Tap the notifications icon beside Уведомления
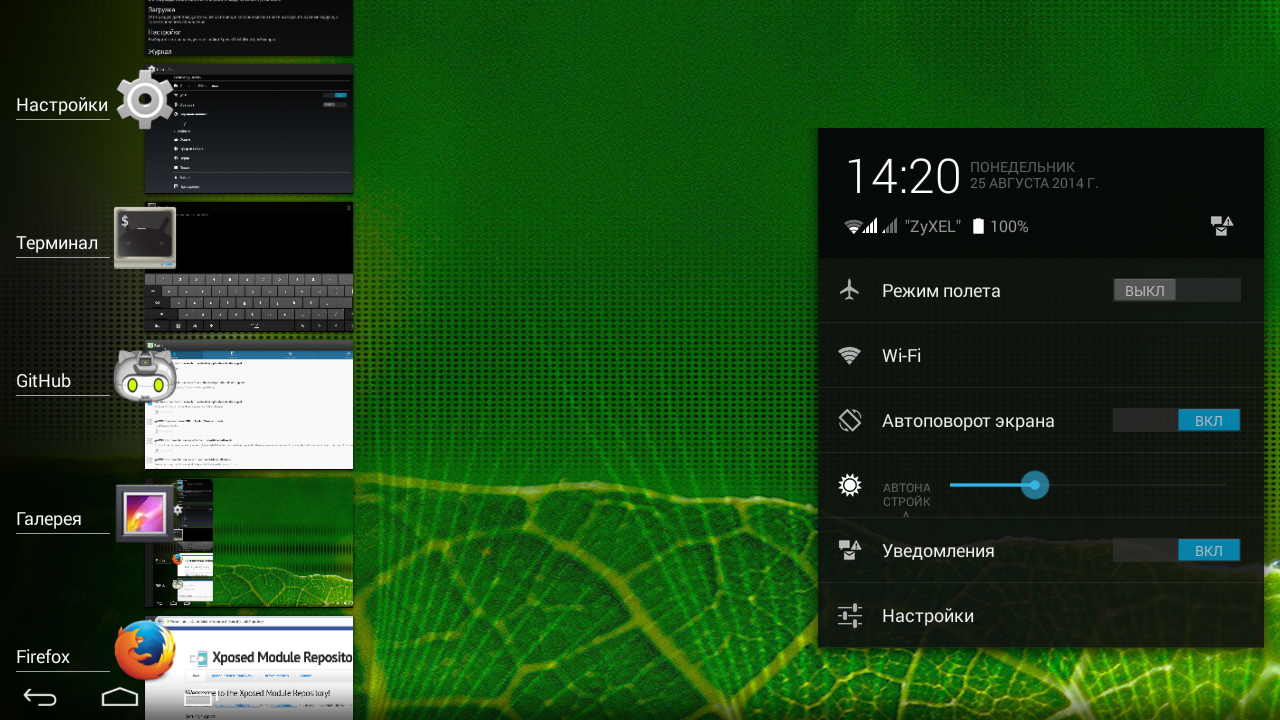This screenshot has width=1280, height=720. coord(850,550)
